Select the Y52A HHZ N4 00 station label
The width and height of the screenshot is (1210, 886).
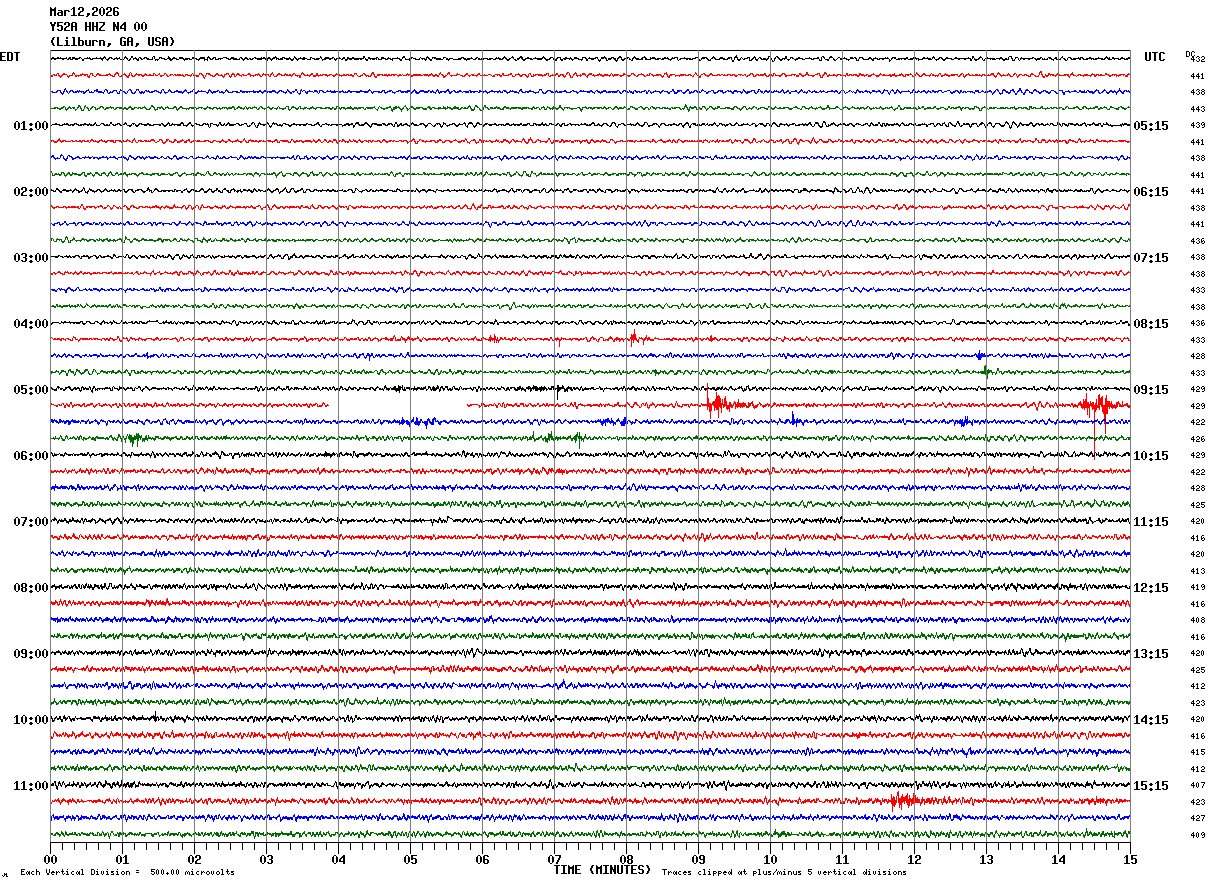[98, 27]
